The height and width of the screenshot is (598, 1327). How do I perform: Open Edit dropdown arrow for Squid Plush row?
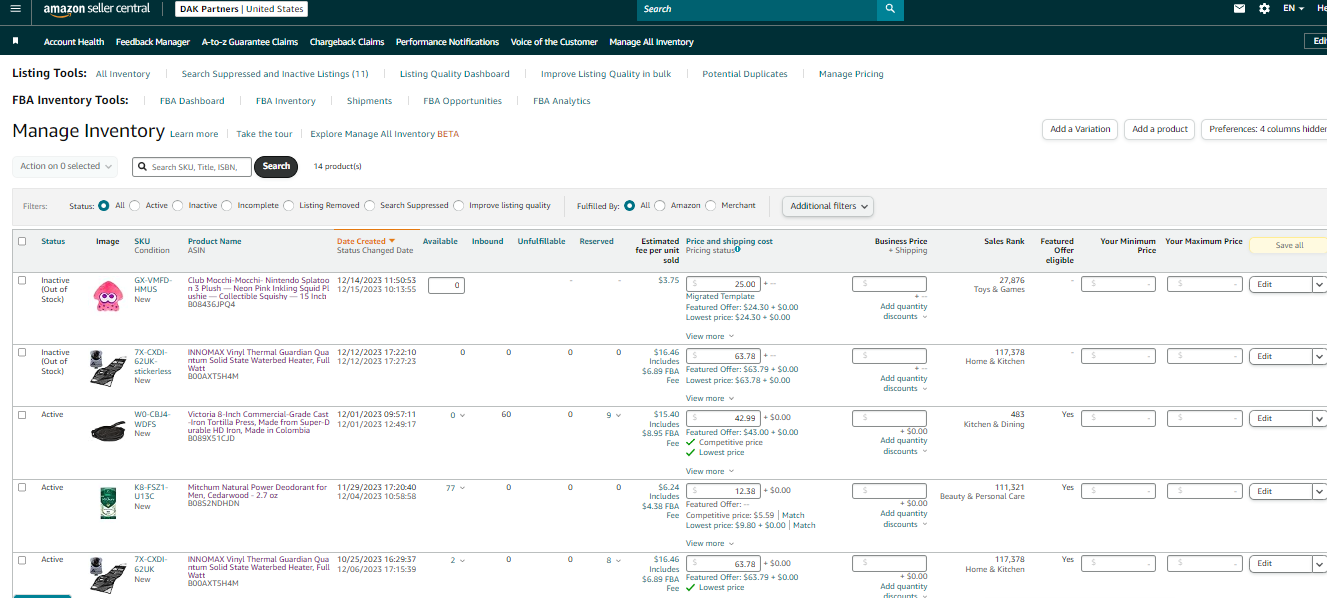click(1319, 284)
